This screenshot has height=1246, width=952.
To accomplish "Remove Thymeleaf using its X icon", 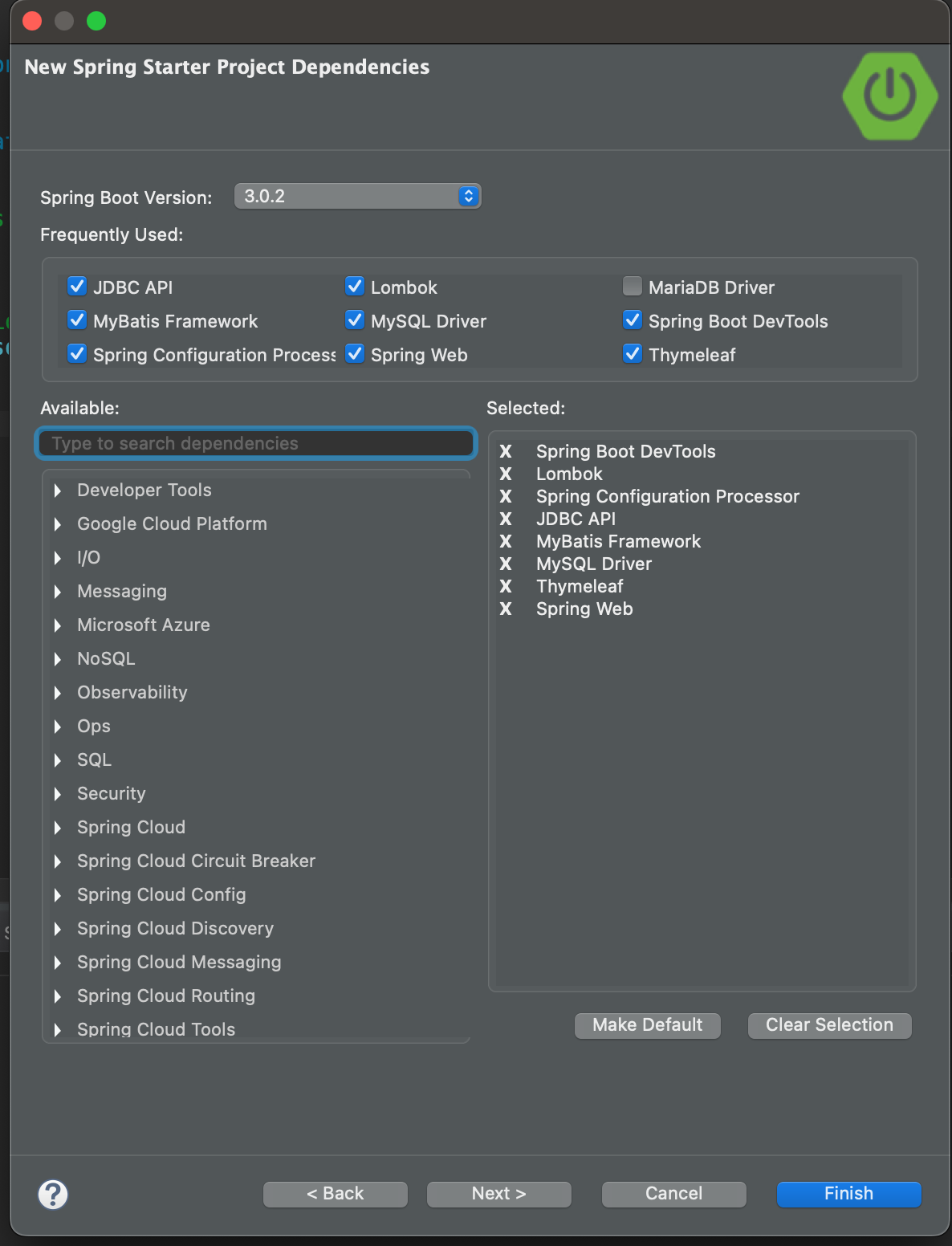I will [506, 587].
